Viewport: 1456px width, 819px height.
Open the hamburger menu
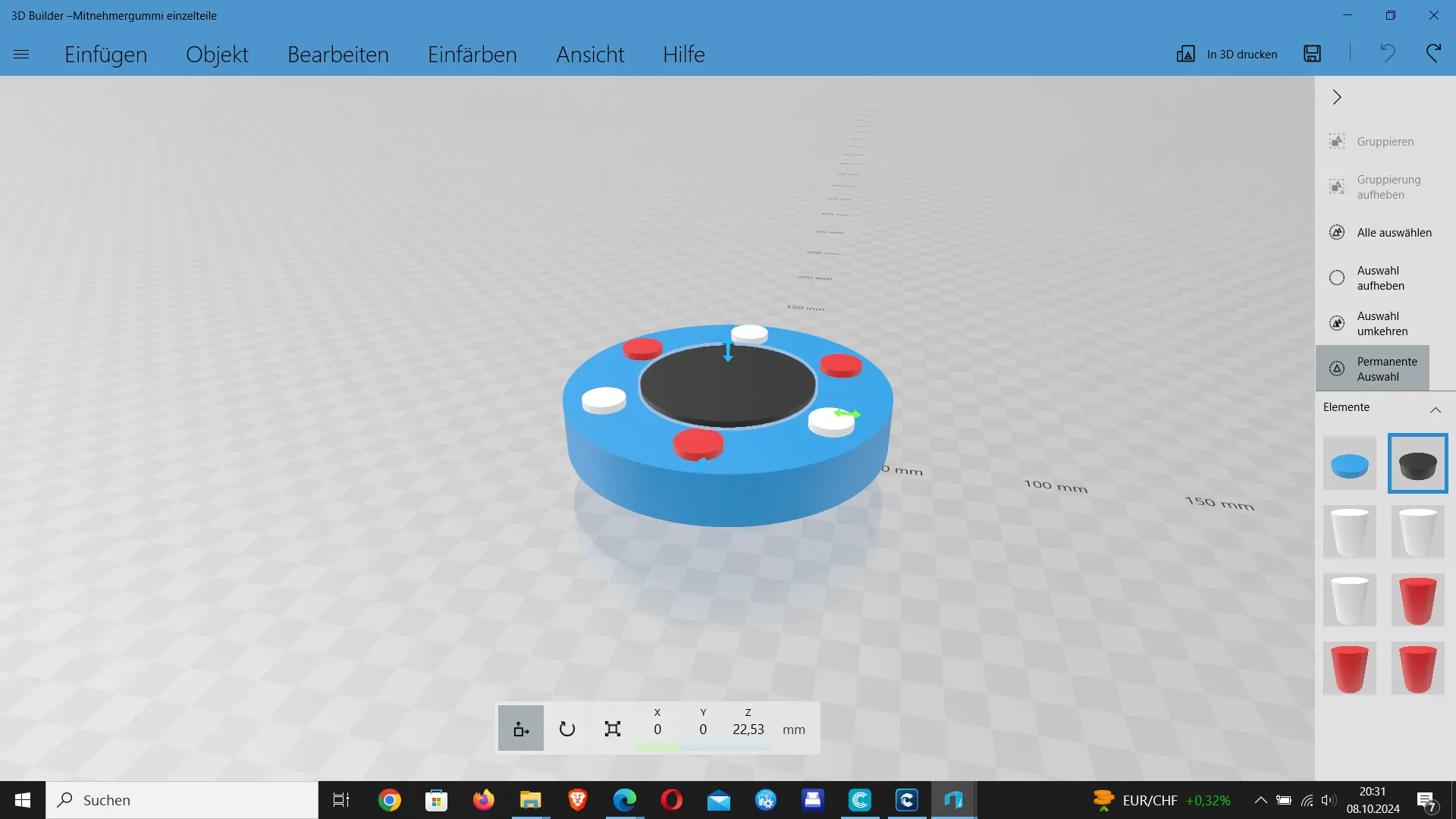pos(21,55)
